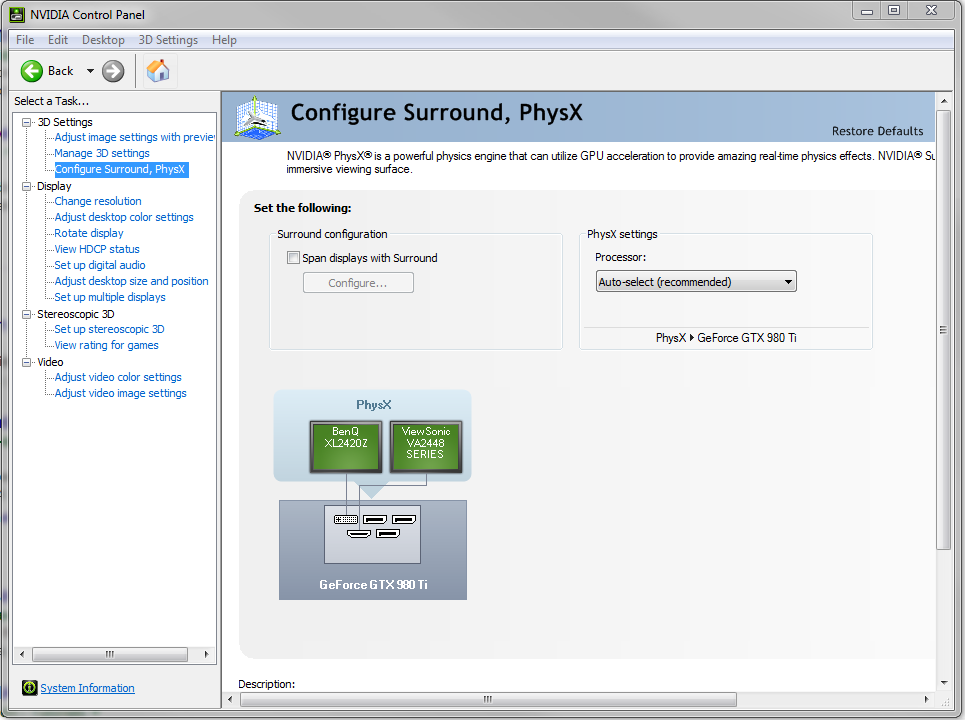Select Configure Surround, PhysX task
965x720 pixels.
coord(120,169)
